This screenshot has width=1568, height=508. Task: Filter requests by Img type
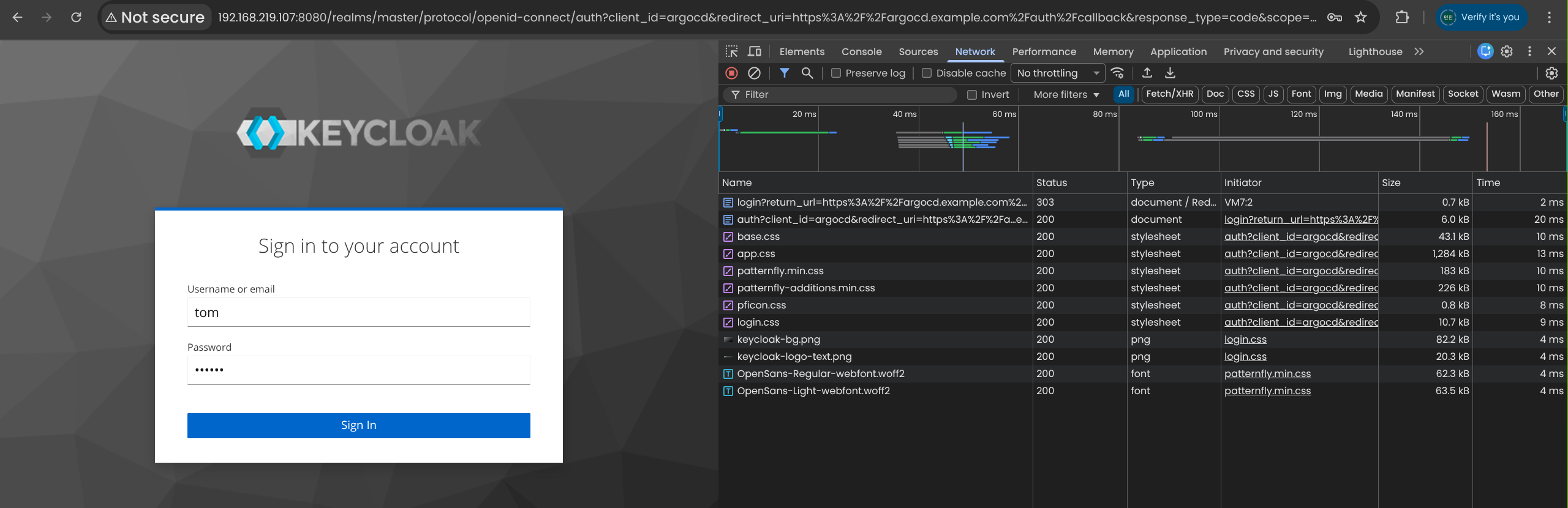(x=1333, y=94)
